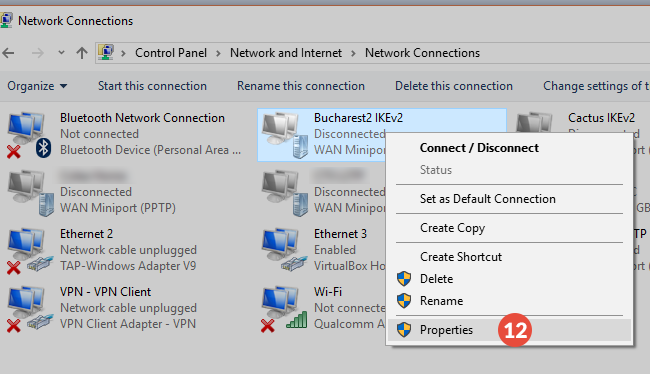This screenshot has height=374, width=650.
Task: Open the Organize dropdown menu
Action: (37, 86)
